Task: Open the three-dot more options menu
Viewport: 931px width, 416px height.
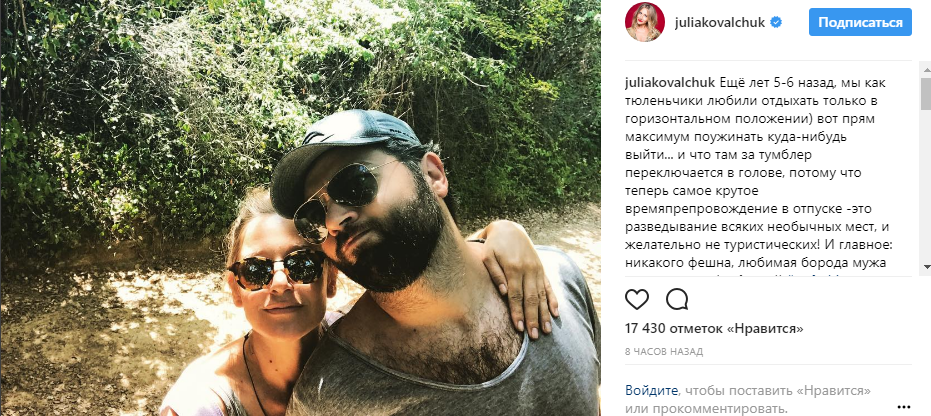Action: [903, 407]
